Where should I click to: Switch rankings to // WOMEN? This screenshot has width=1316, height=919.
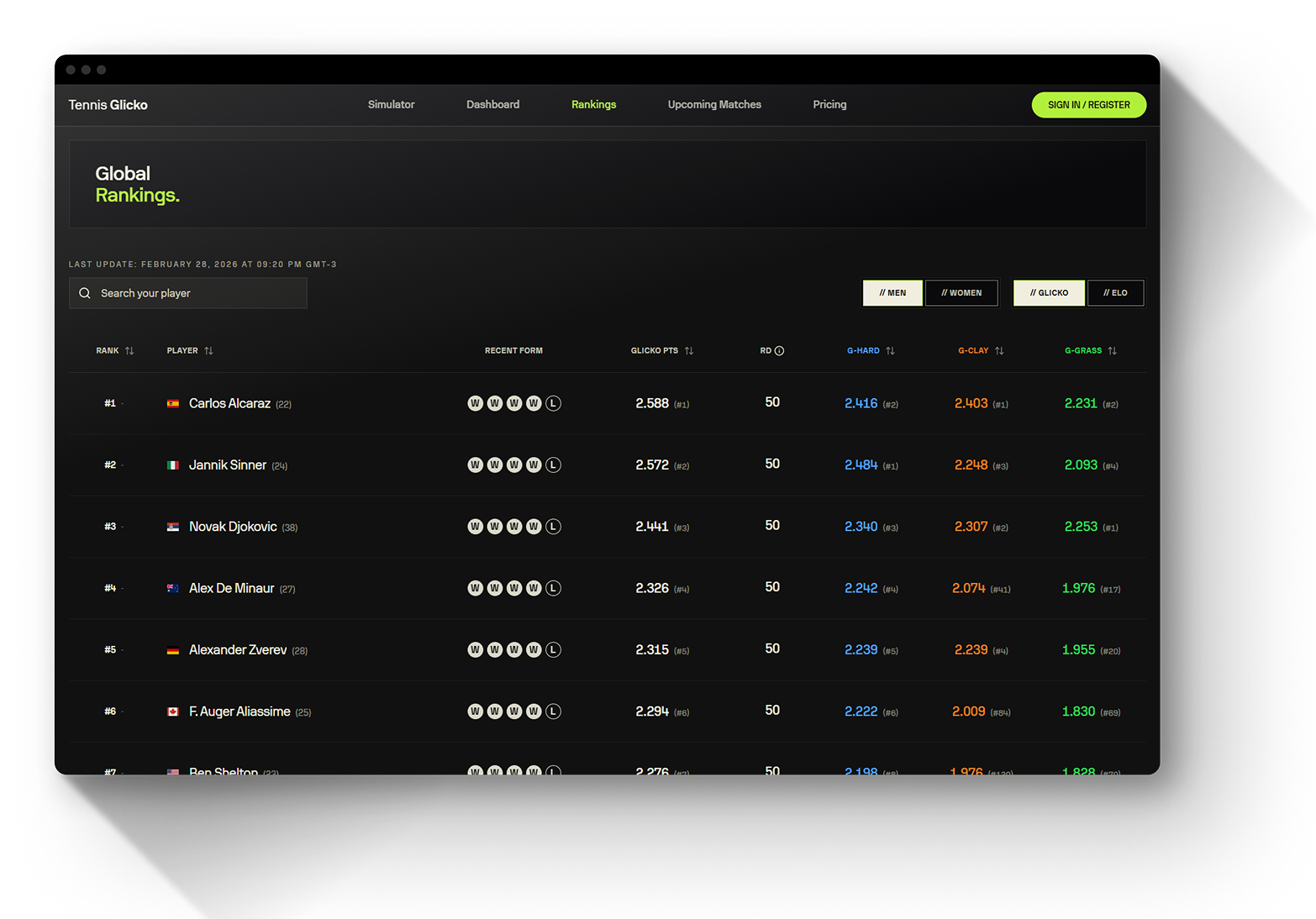point(961,293)
